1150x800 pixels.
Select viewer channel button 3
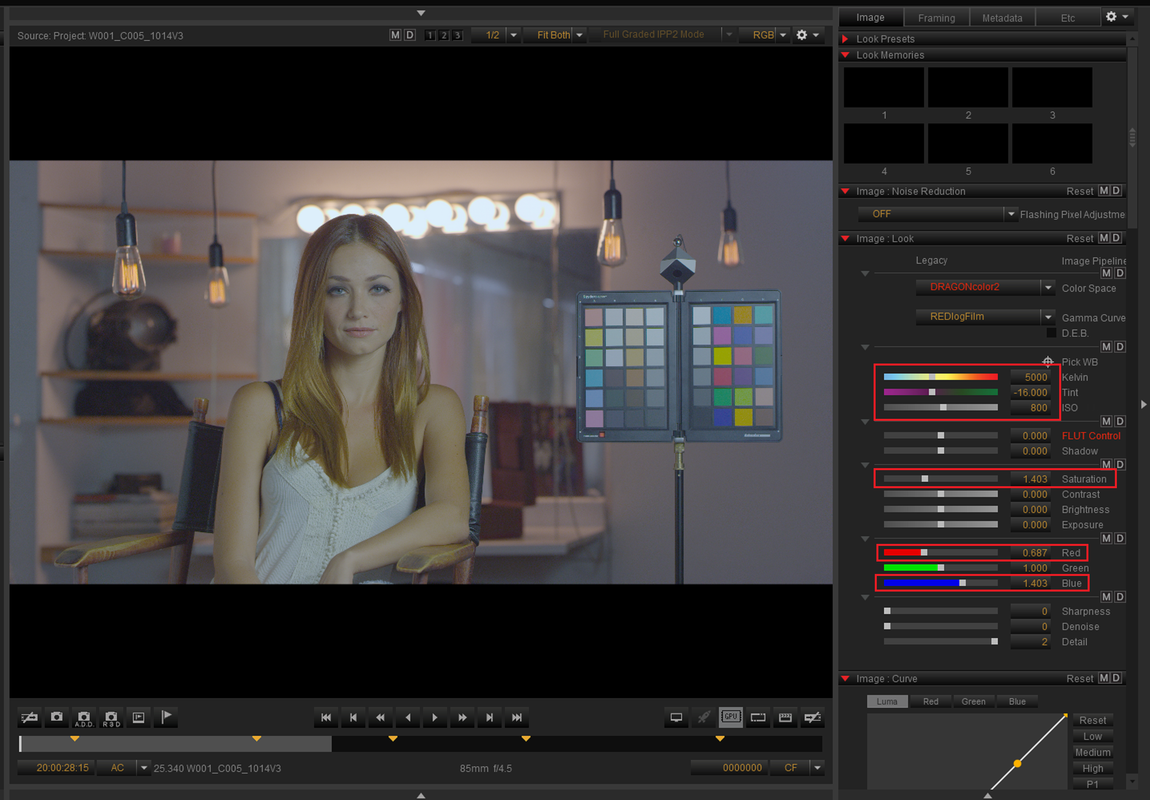pyautogui.click(x=457, y=35)
